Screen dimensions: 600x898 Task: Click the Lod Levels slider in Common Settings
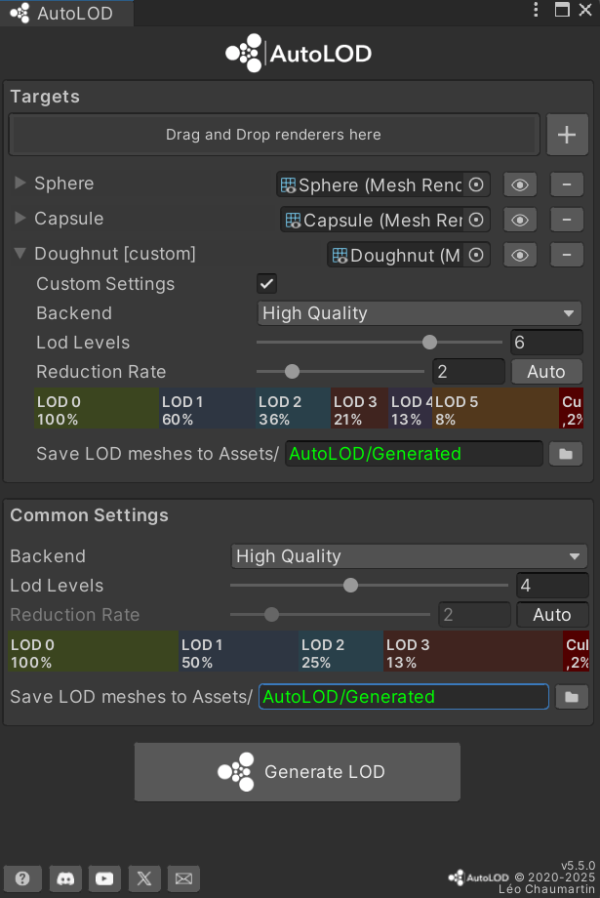coord(350,585)
